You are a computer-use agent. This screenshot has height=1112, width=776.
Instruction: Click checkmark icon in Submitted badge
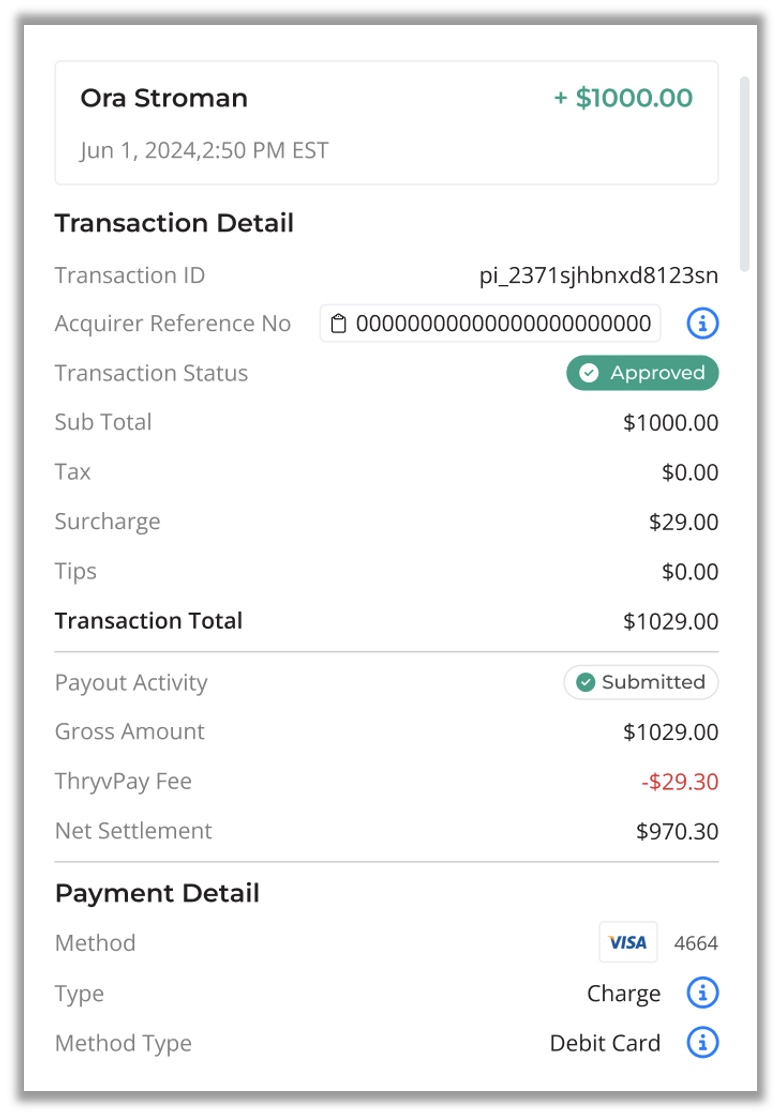(585, 682)
